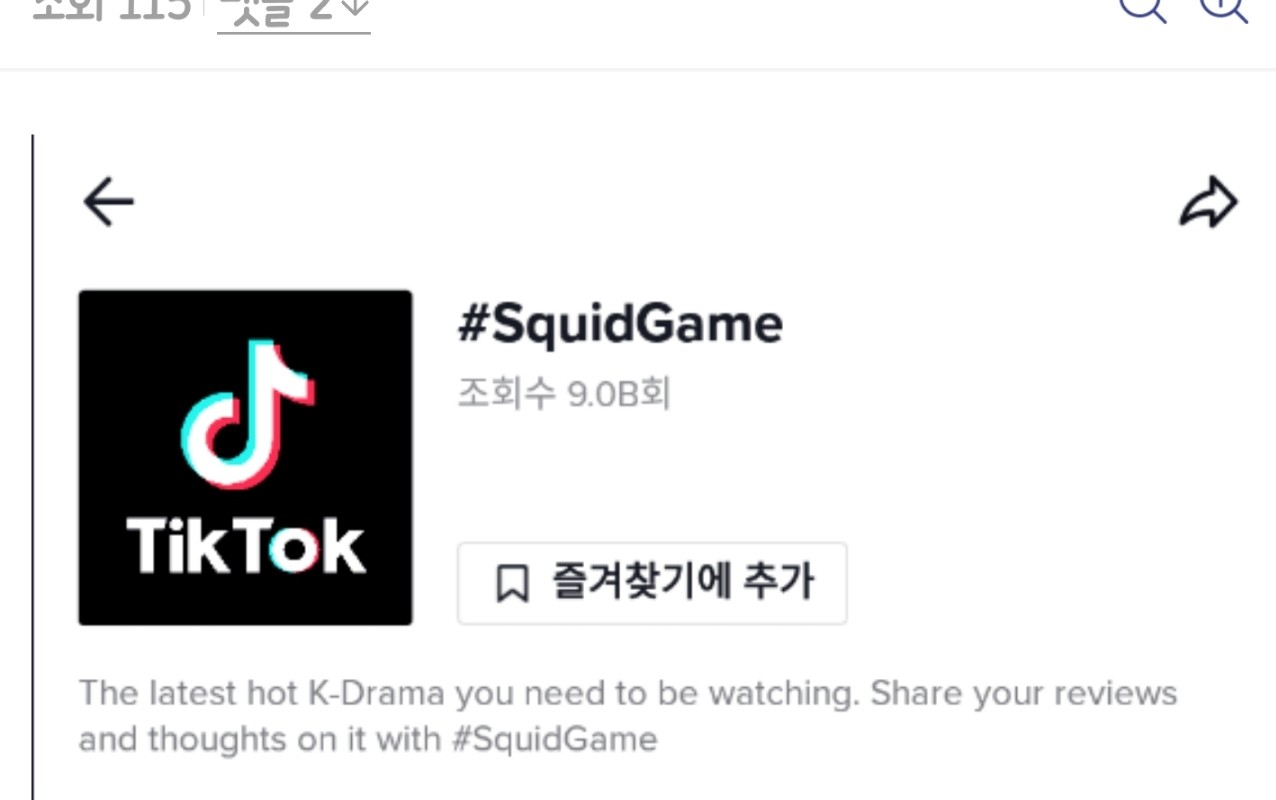The width and height of the screenshot is (1276, 800).
Task: Click the TikTok musical note logo
Action: [248, 415]
